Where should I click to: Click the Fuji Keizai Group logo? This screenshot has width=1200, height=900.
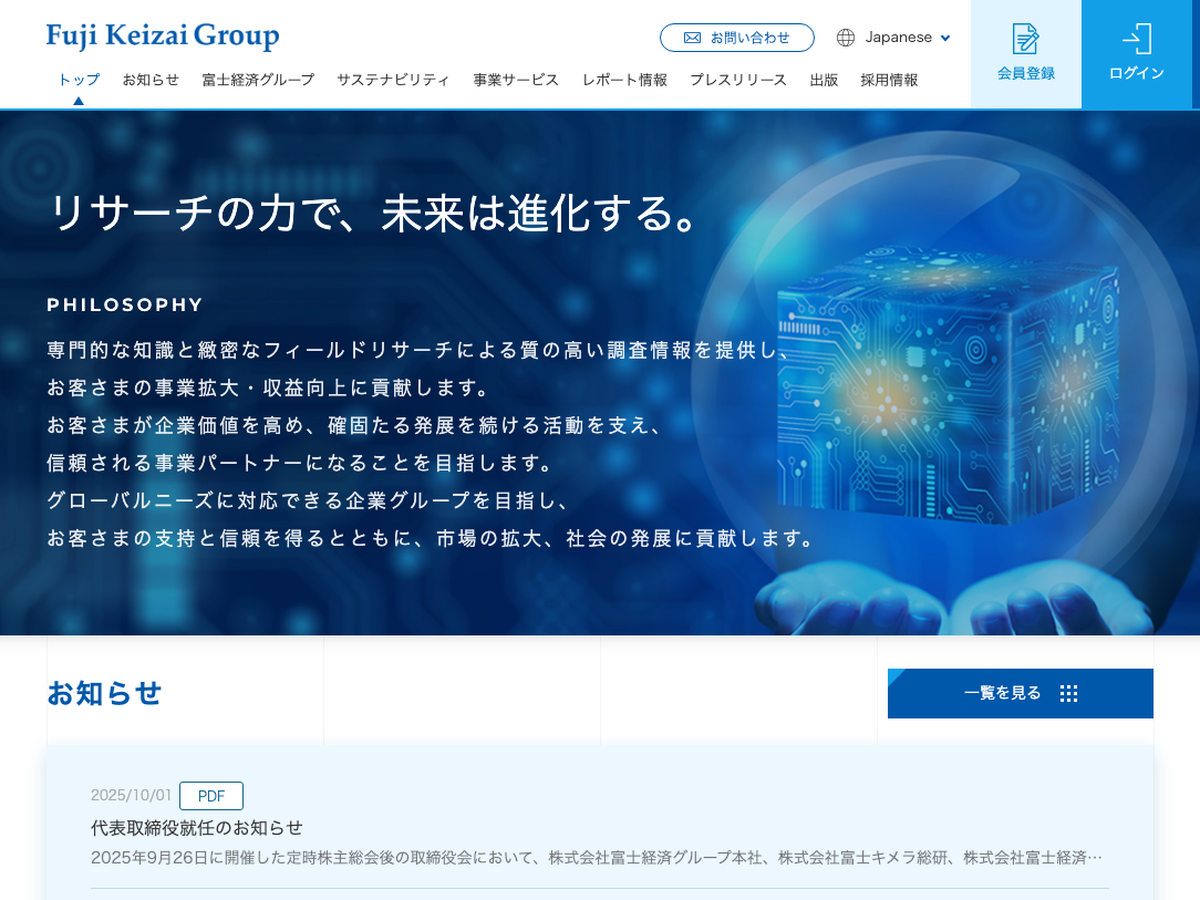pos(162,37)
